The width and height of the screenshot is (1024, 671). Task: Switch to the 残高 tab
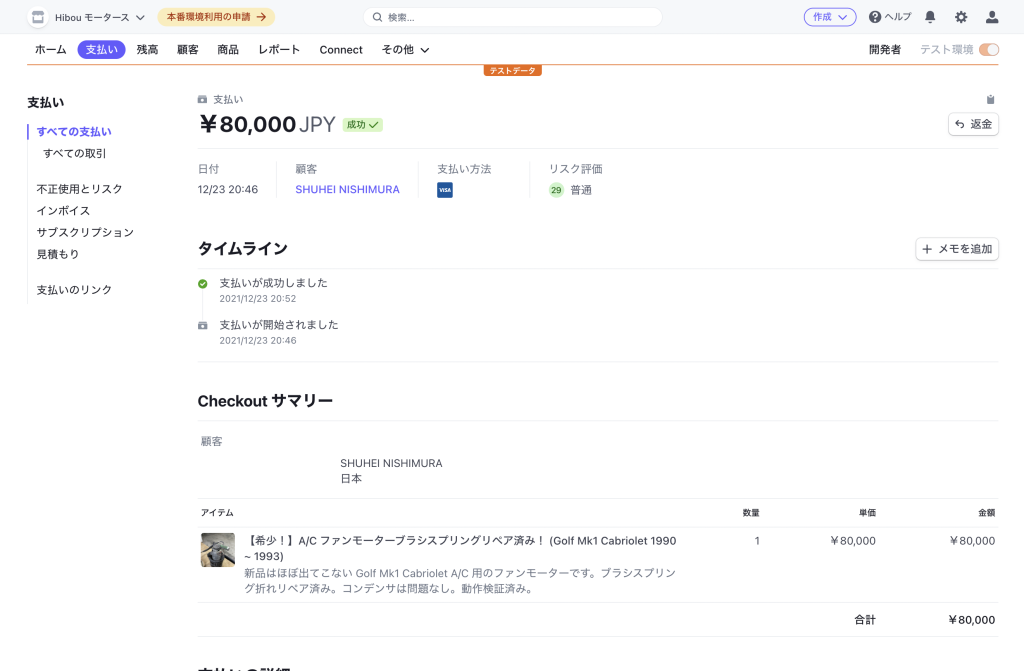[x=147, y=50]
